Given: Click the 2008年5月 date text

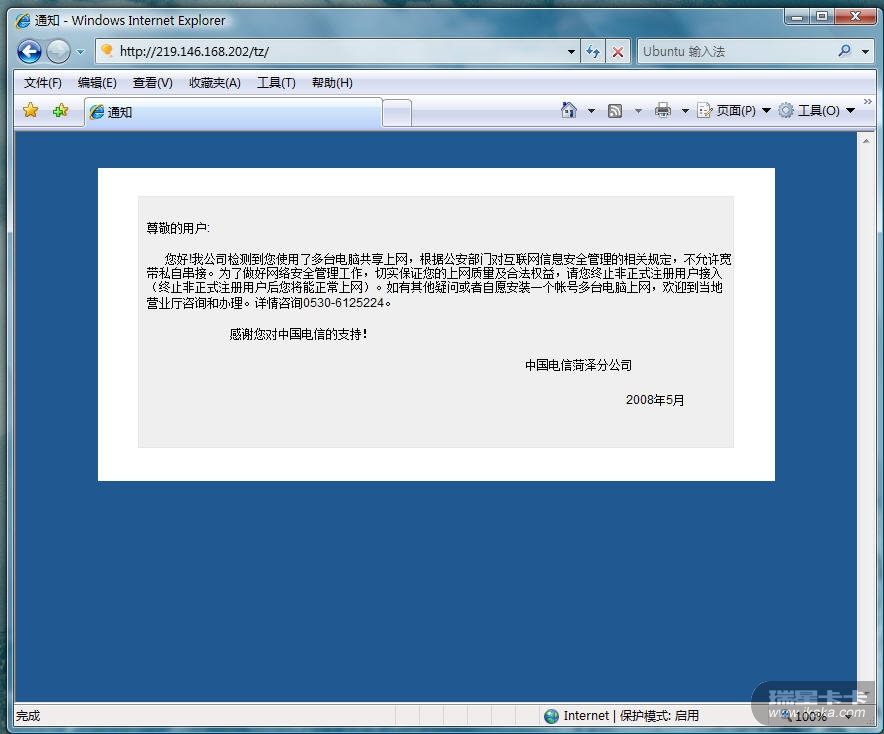Looking at the screenshot, I should pos(655,400).
